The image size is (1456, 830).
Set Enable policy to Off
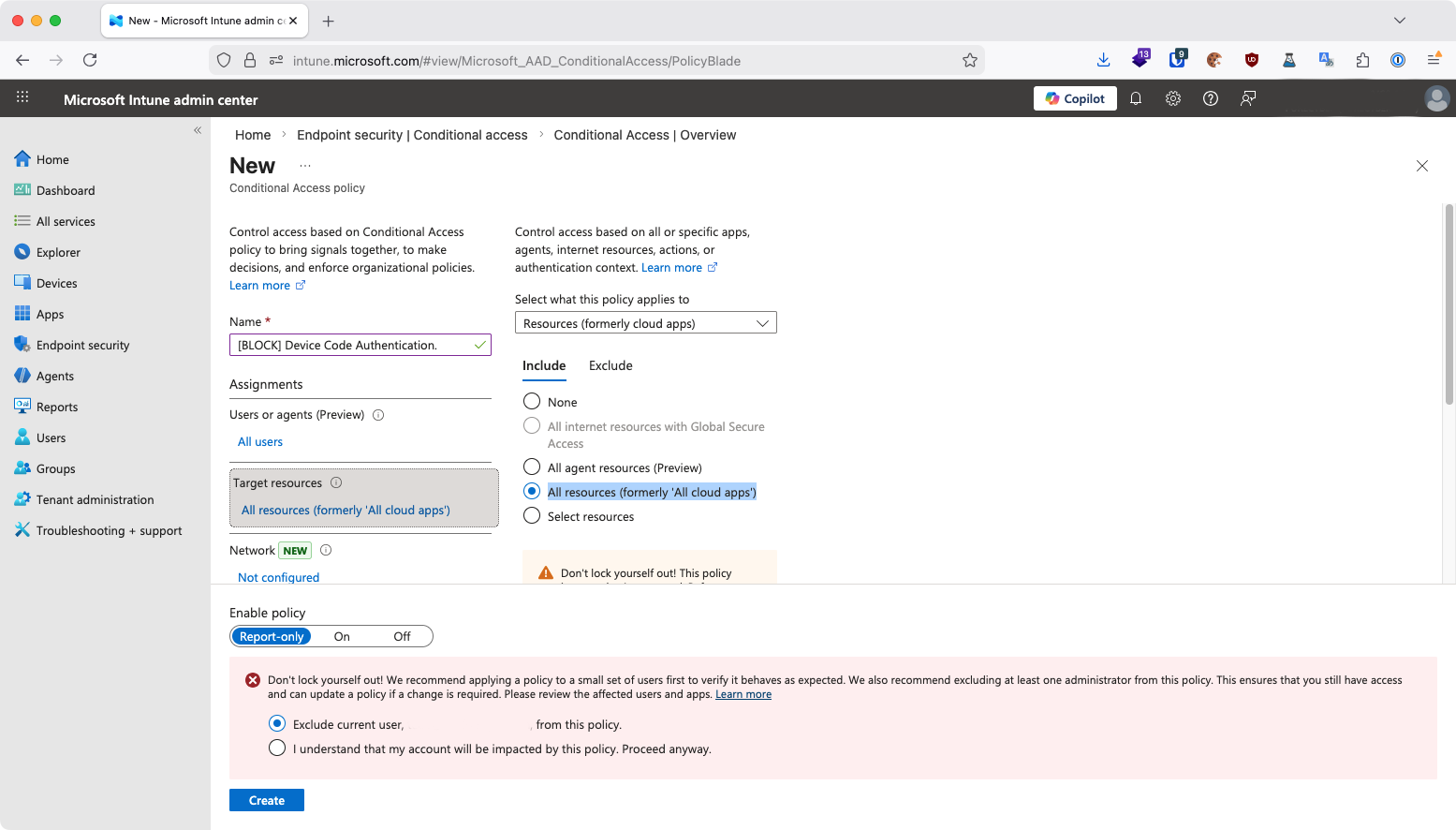point(402,636)
